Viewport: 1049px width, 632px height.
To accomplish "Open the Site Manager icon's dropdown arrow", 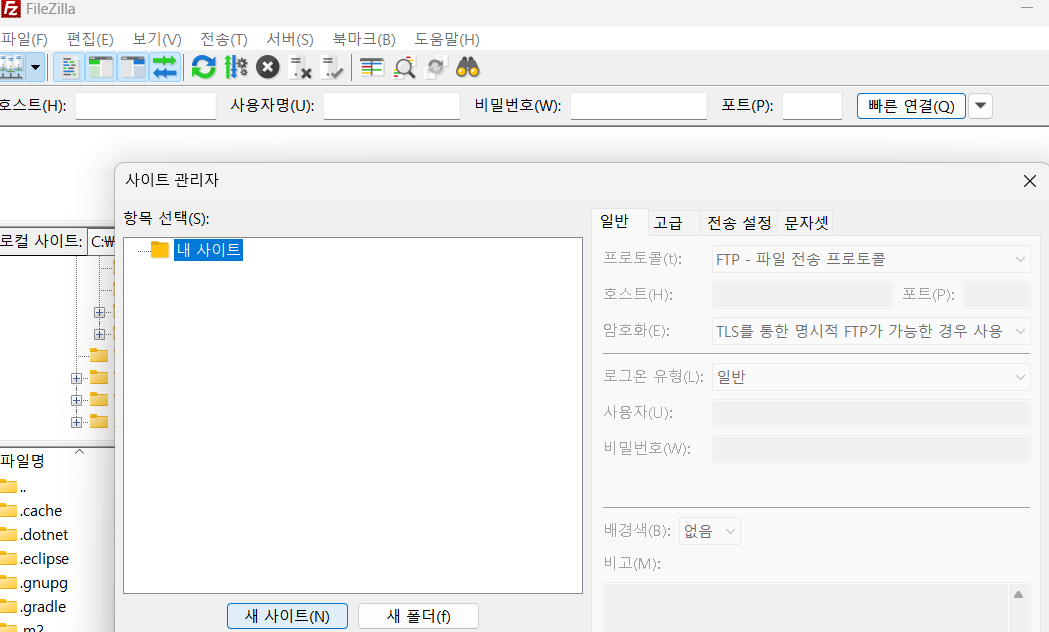I will tap(35, 68).
